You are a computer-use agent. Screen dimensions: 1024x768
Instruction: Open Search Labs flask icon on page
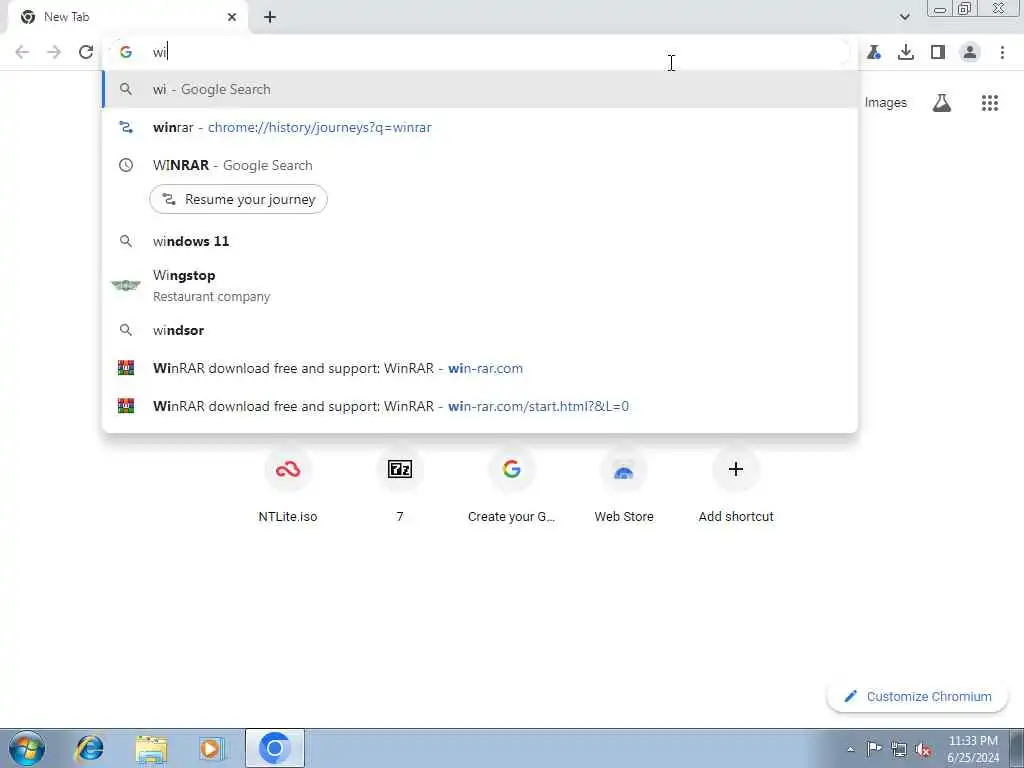click(x=942, y=103)
